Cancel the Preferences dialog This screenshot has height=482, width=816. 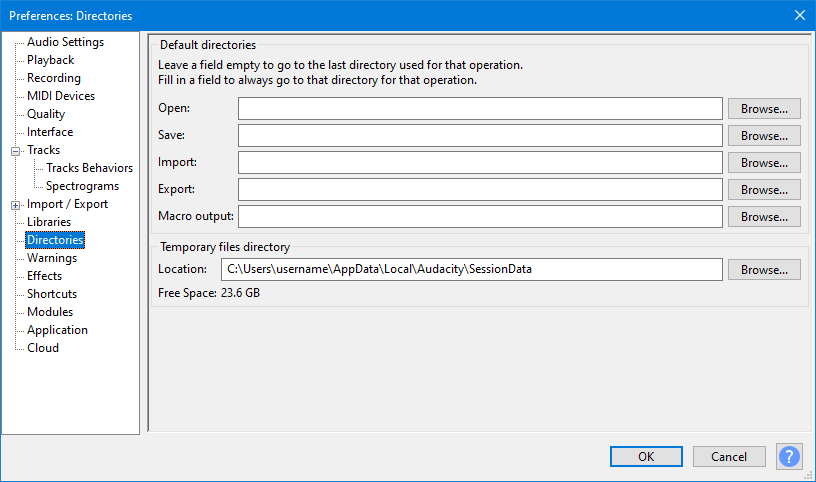click(x=729, y=456)
